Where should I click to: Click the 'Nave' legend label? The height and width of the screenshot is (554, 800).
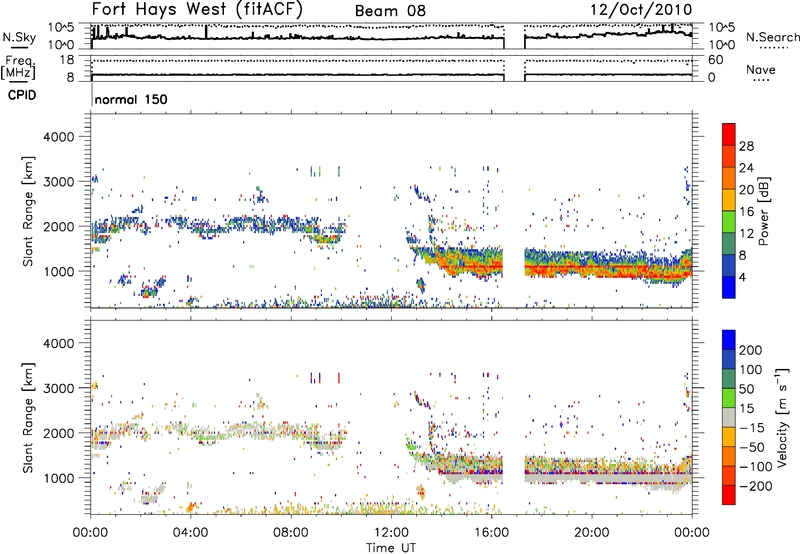[x=761, y=69]
